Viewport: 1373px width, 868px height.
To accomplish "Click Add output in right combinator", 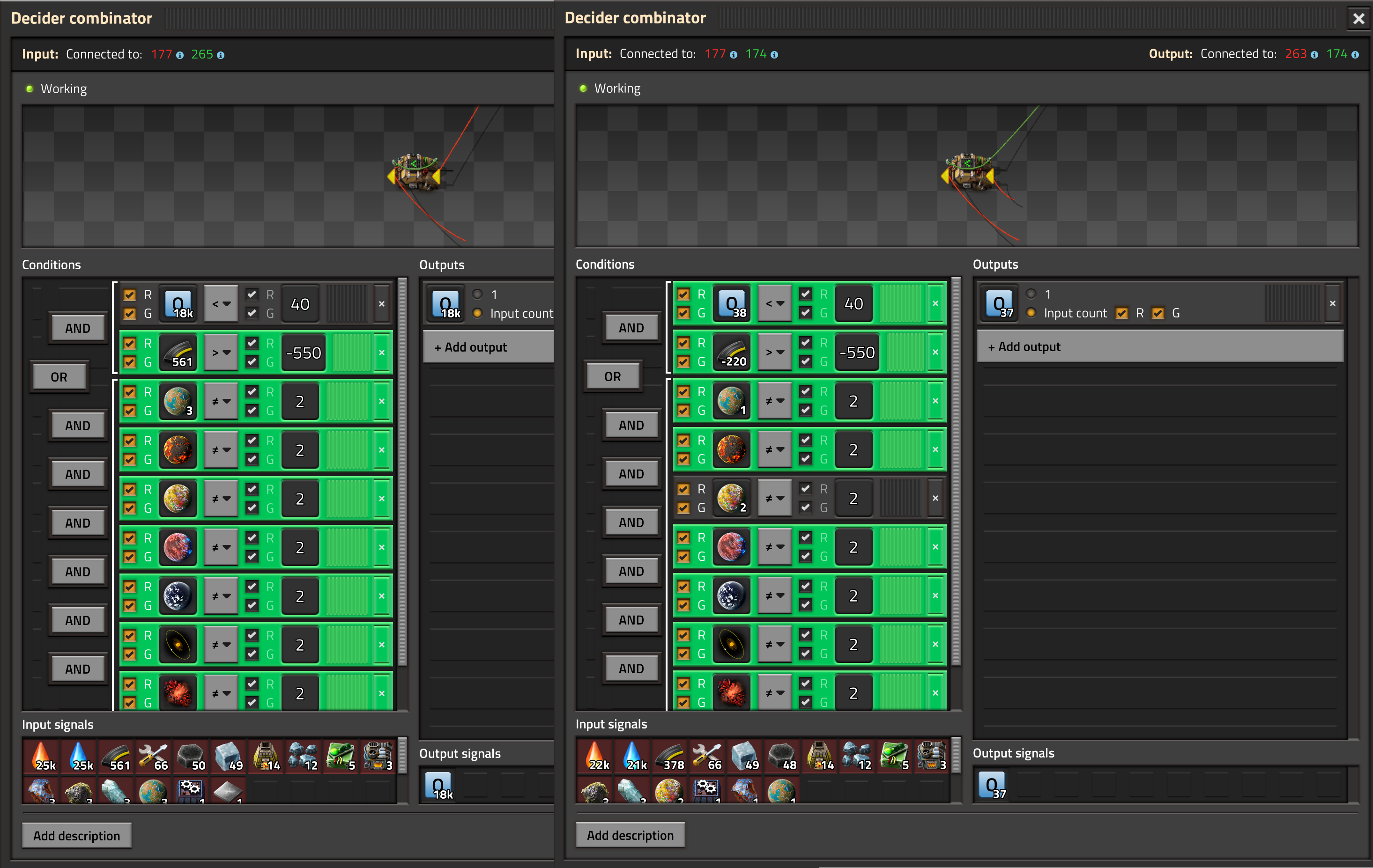I will [1160, 346].
